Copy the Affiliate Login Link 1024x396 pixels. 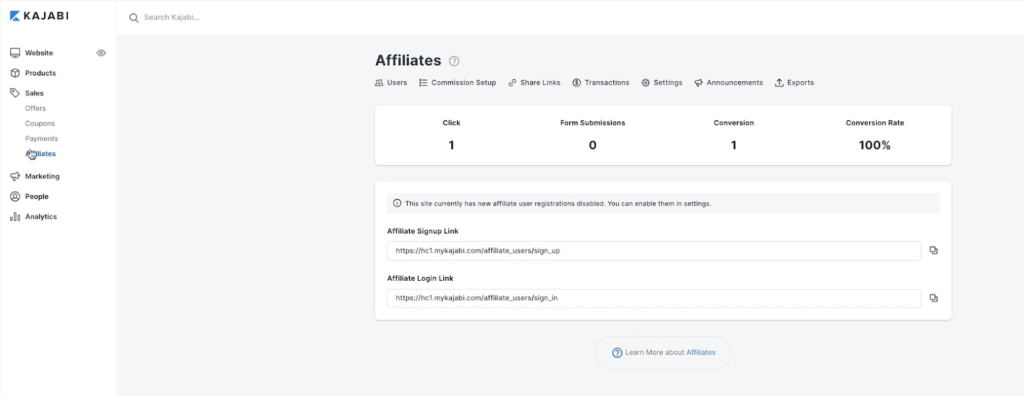(x=933, y=298)
